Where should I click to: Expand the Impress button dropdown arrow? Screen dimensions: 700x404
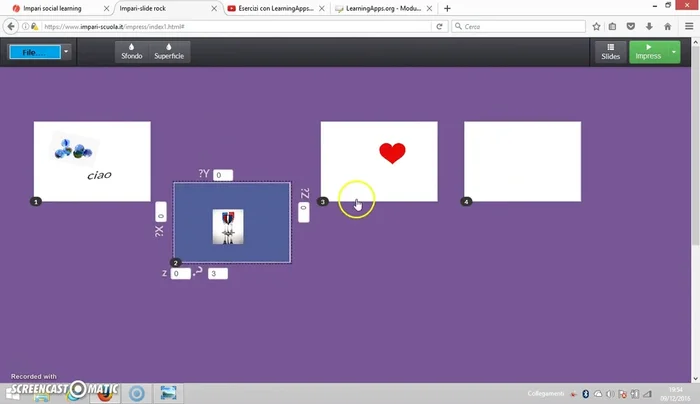tap(674, 51)
